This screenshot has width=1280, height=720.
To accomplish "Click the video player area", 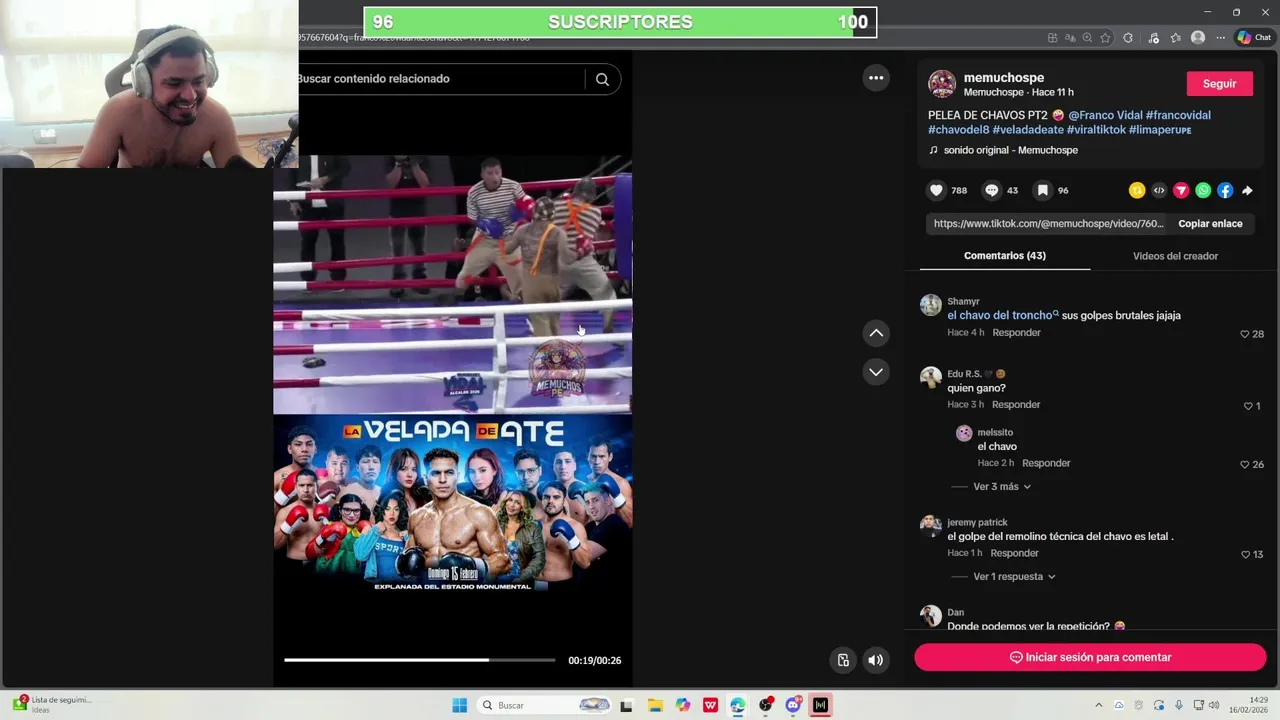I will click(x=452, y=372).
